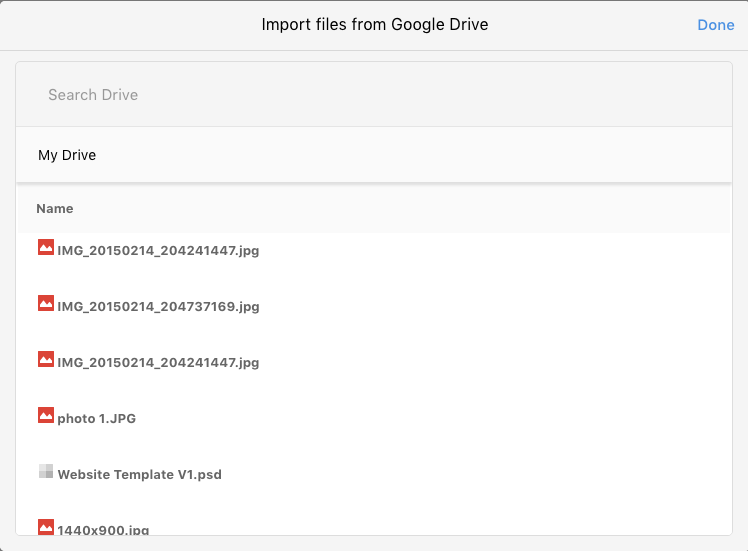Click image icon of topmost IMG_20150214_204241447.jpg
Viewport: 748px width, 551px height.
(x=46, y=247)
